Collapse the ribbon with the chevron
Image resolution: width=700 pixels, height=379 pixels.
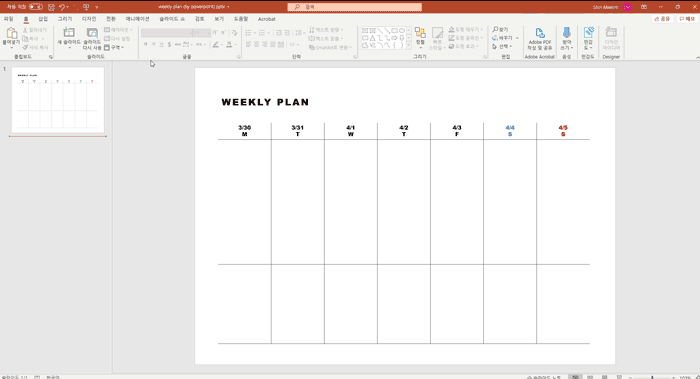(x=697, y=58)
